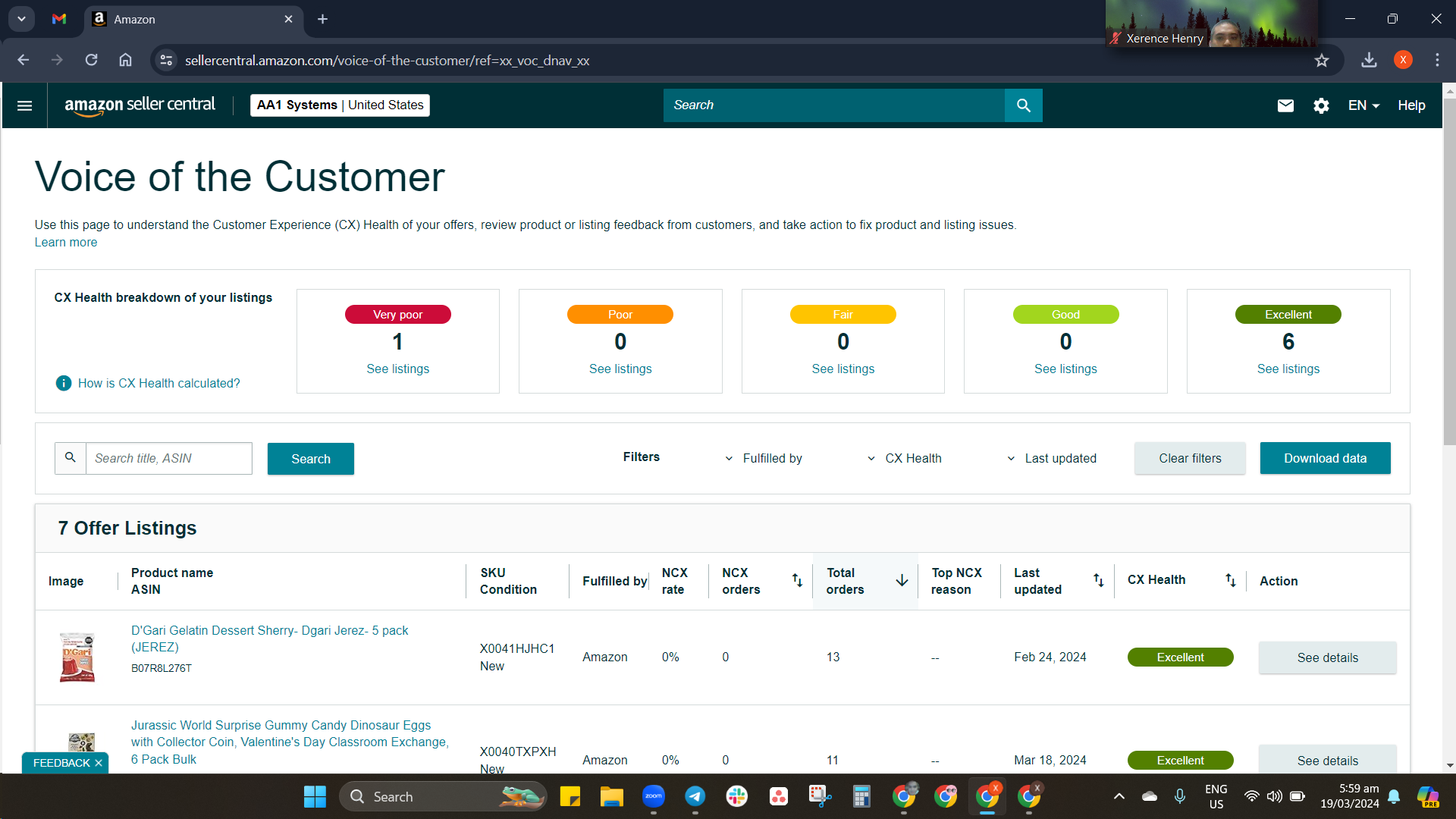Open the buyer messages mail icon
The width and height of the screenshot is (1456, 819).
pyautogui.click(x=1285, y=105)
